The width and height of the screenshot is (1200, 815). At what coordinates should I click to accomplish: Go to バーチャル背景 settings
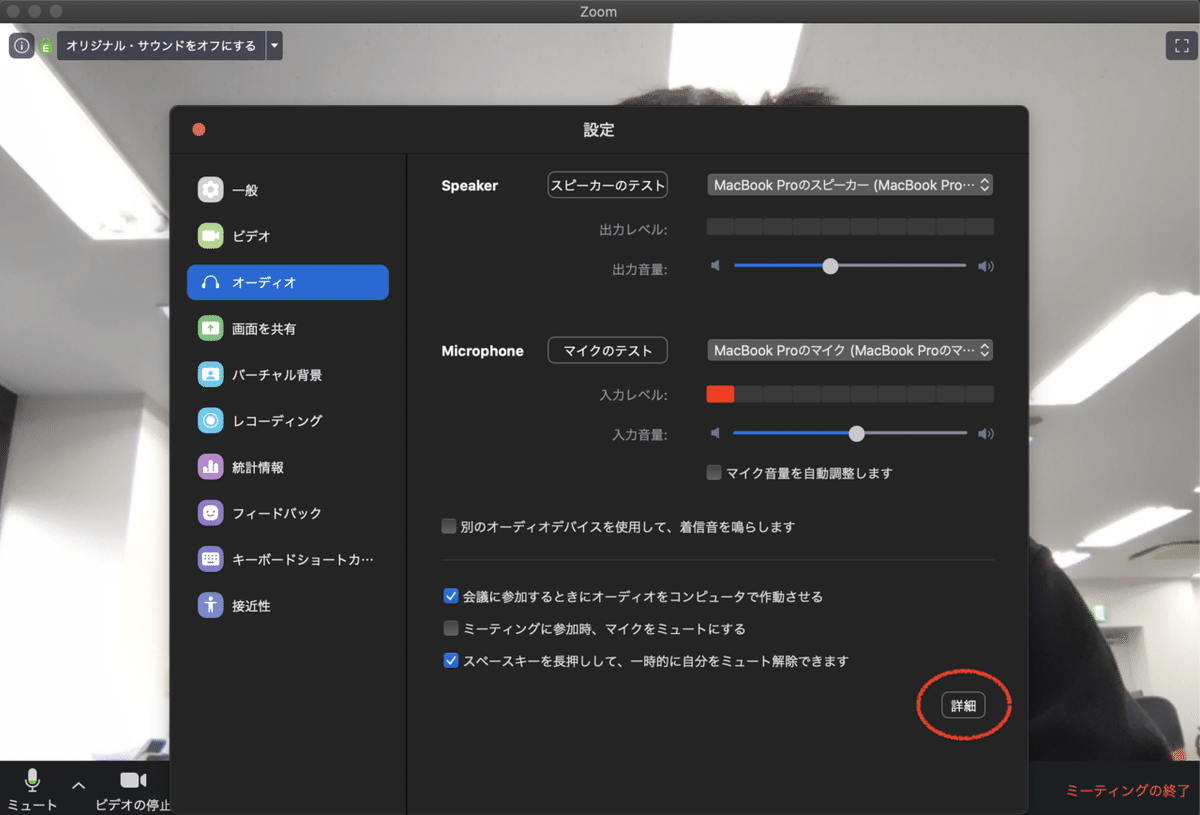pyautogui.click(x=288, y=375)
